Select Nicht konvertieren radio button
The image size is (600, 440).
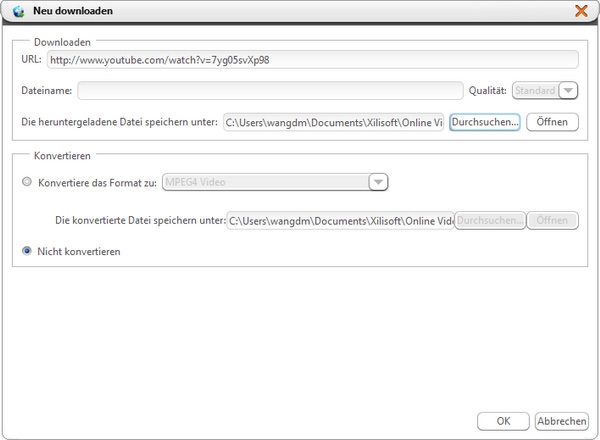pyautogui.click(x=27, y=251)
